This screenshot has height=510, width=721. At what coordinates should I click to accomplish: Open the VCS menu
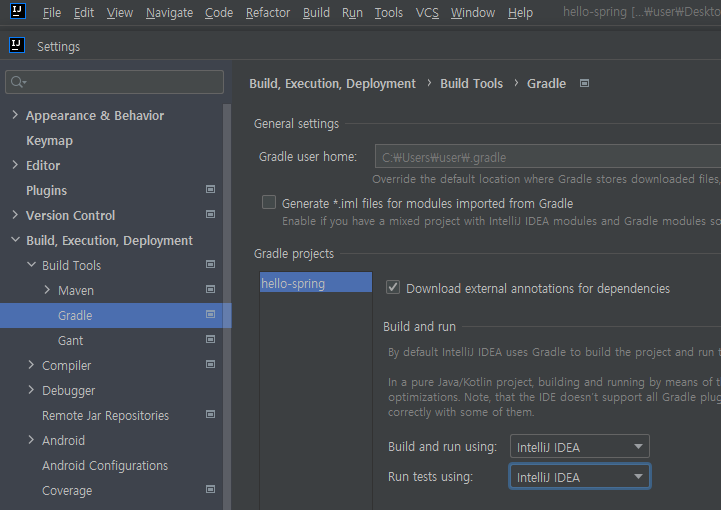(x=427, y=12)
